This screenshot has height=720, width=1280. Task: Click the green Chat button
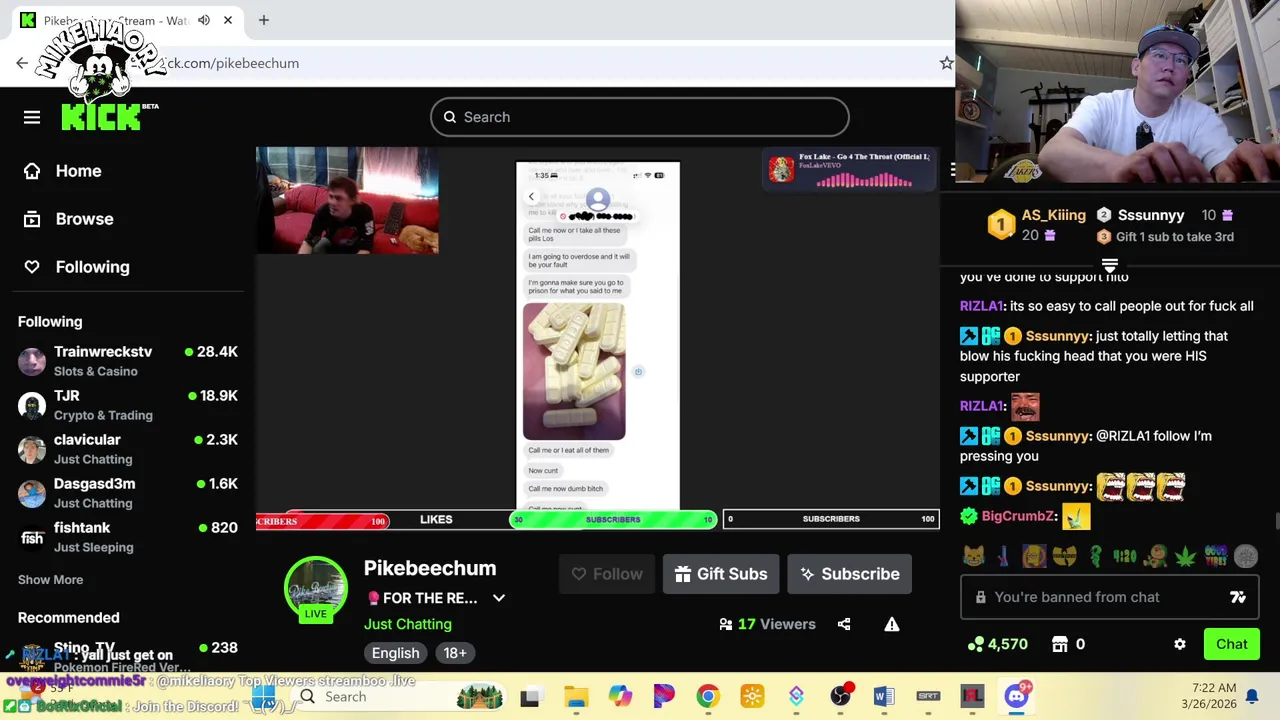pyautogui.click(x=1232, y=645)
